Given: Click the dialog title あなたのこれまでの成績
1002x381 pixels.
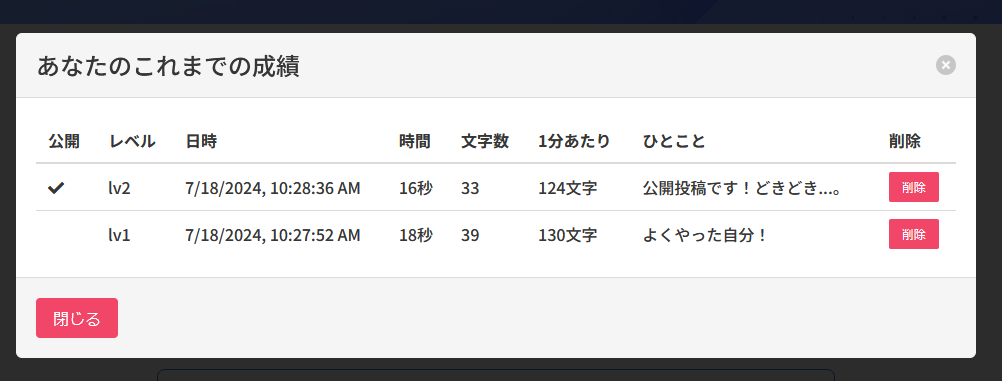Looking at the screenshot, I should [x=169, y=66].
